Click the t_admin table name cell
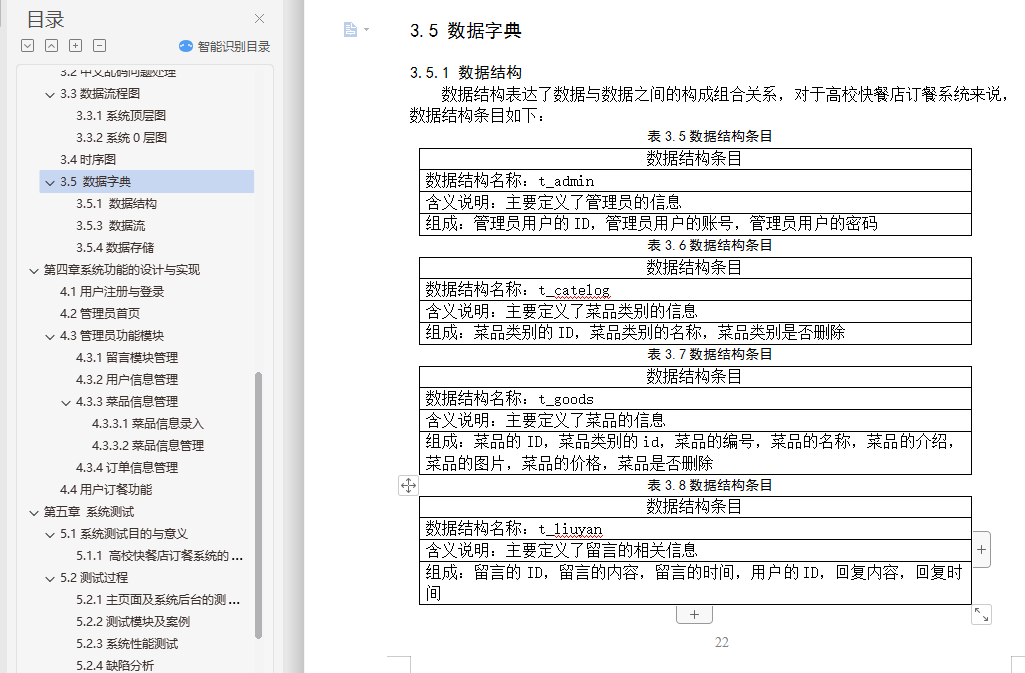1025x673 pixels. pos(695,181)
